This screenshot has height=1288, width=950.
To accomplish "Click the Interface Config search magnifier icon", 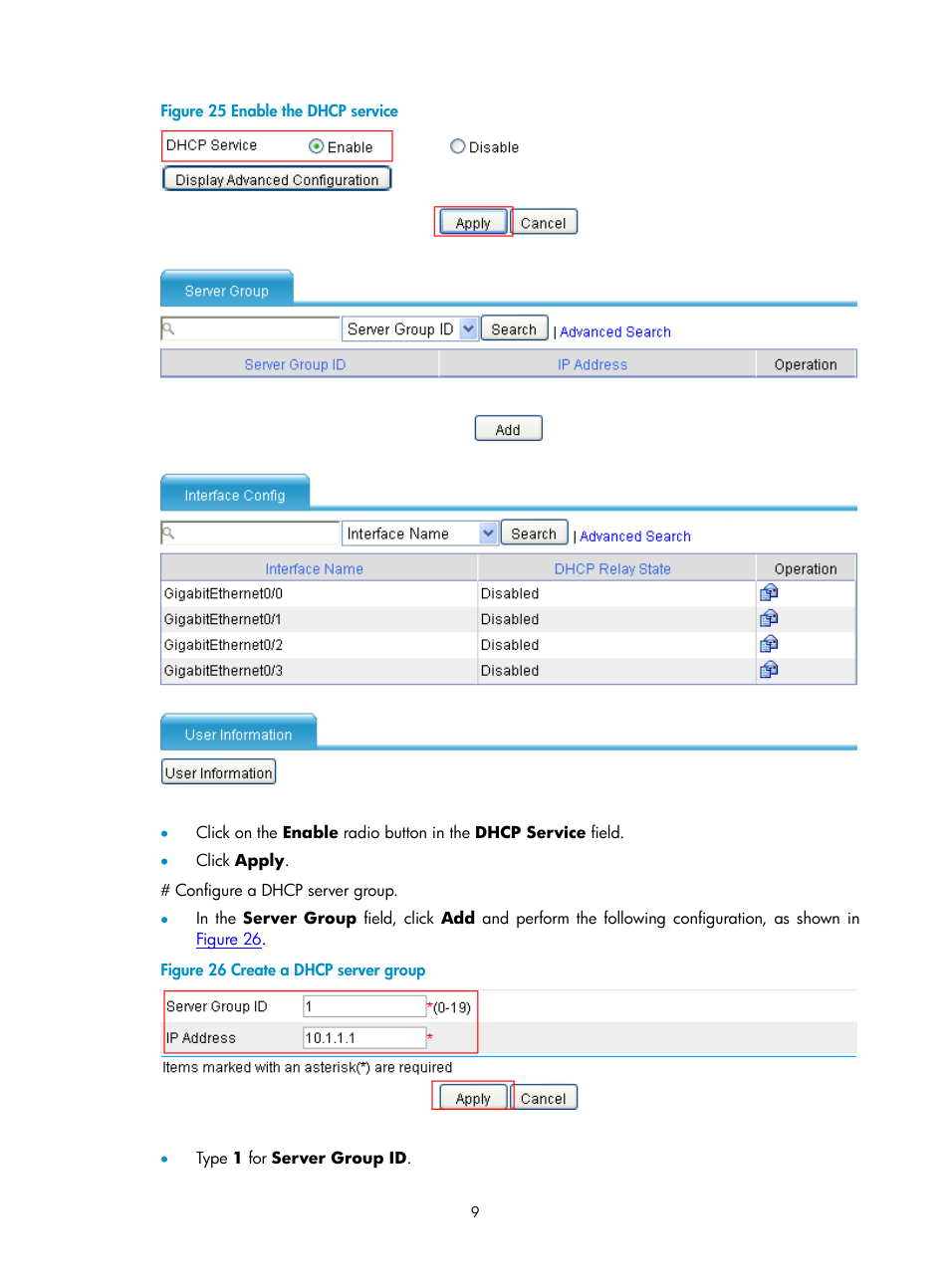I will point(168,533).
